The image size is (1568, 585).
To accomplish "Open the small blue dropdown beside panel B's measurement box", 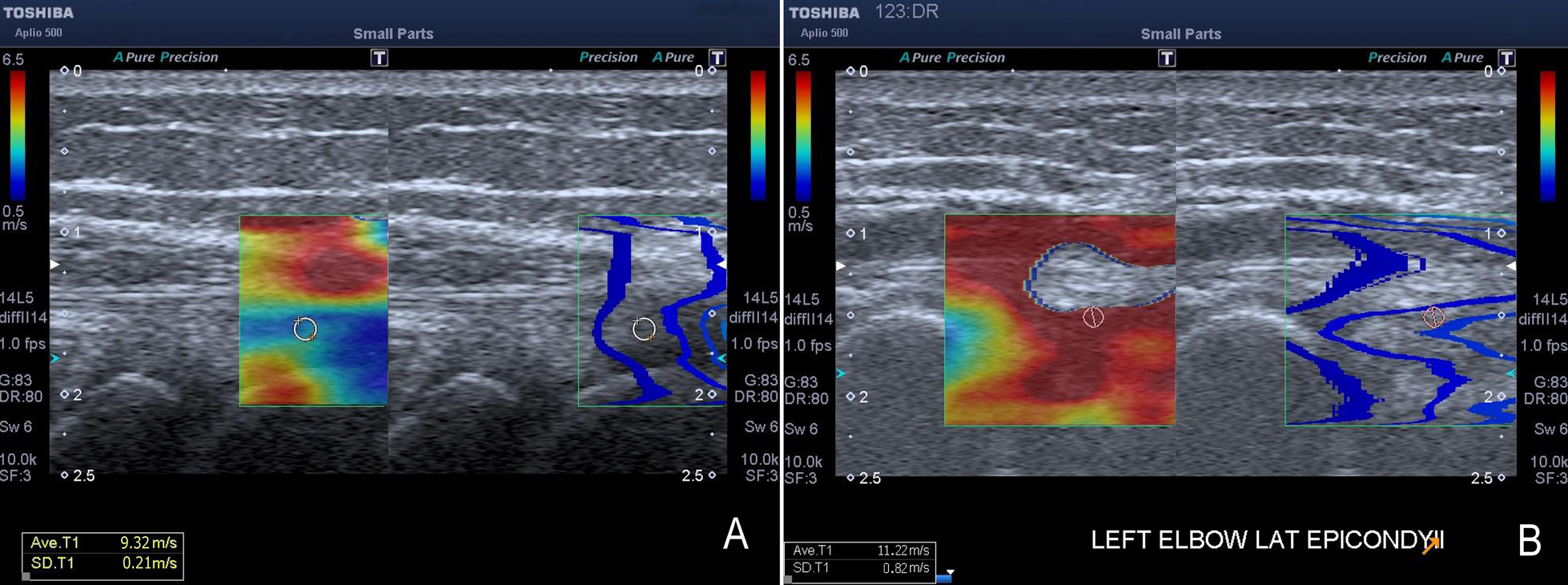I will 946,576.
